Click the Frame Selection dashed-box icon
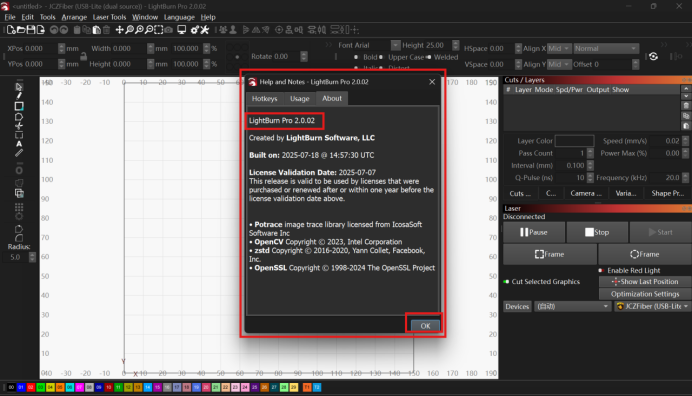692x396 pixels. (158, 30)
